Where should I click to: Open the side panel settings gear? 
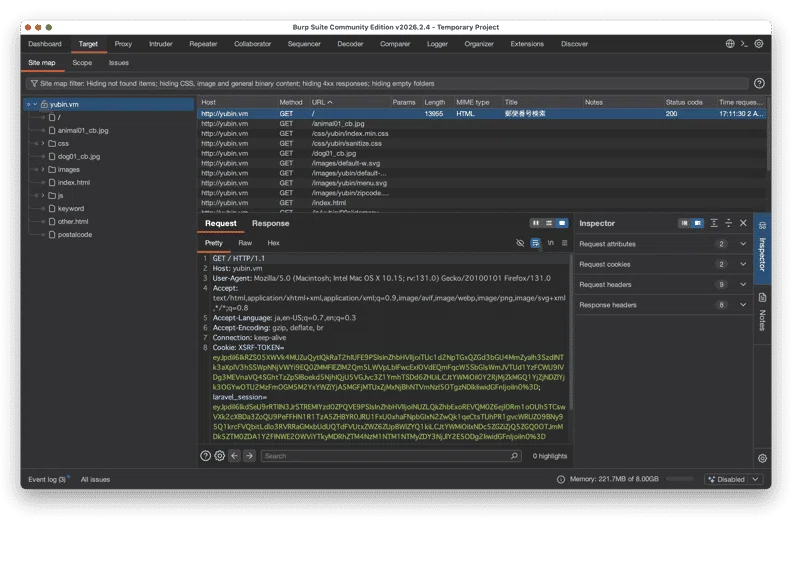tap(762, 458)
